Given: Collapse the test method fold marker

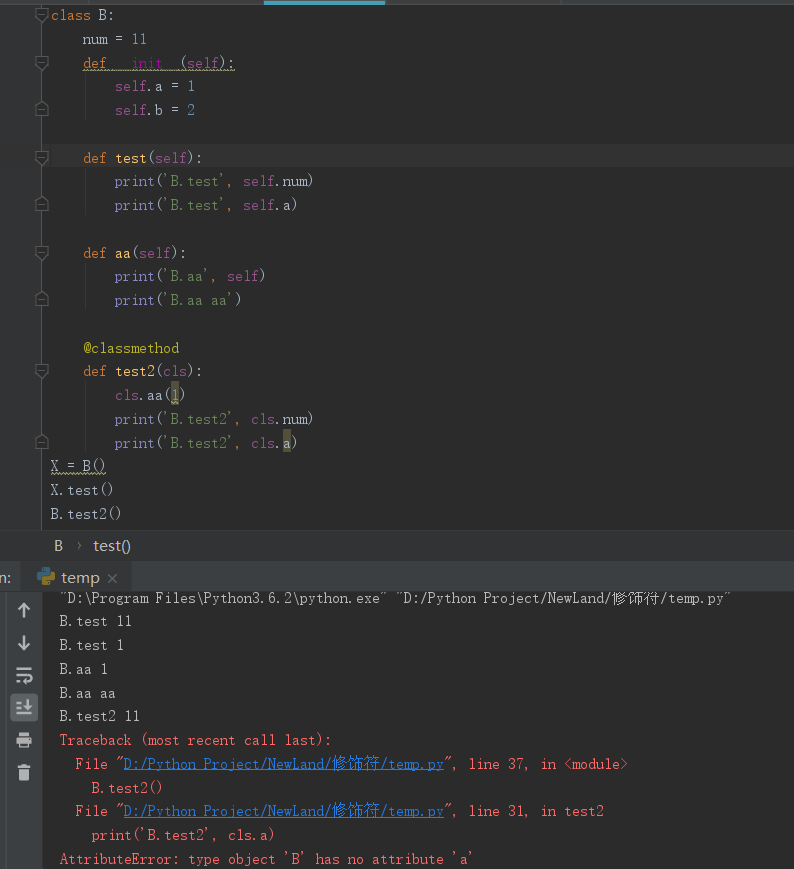Looking at the screenshot, I should pyautogui.click(x=42, y=158).
